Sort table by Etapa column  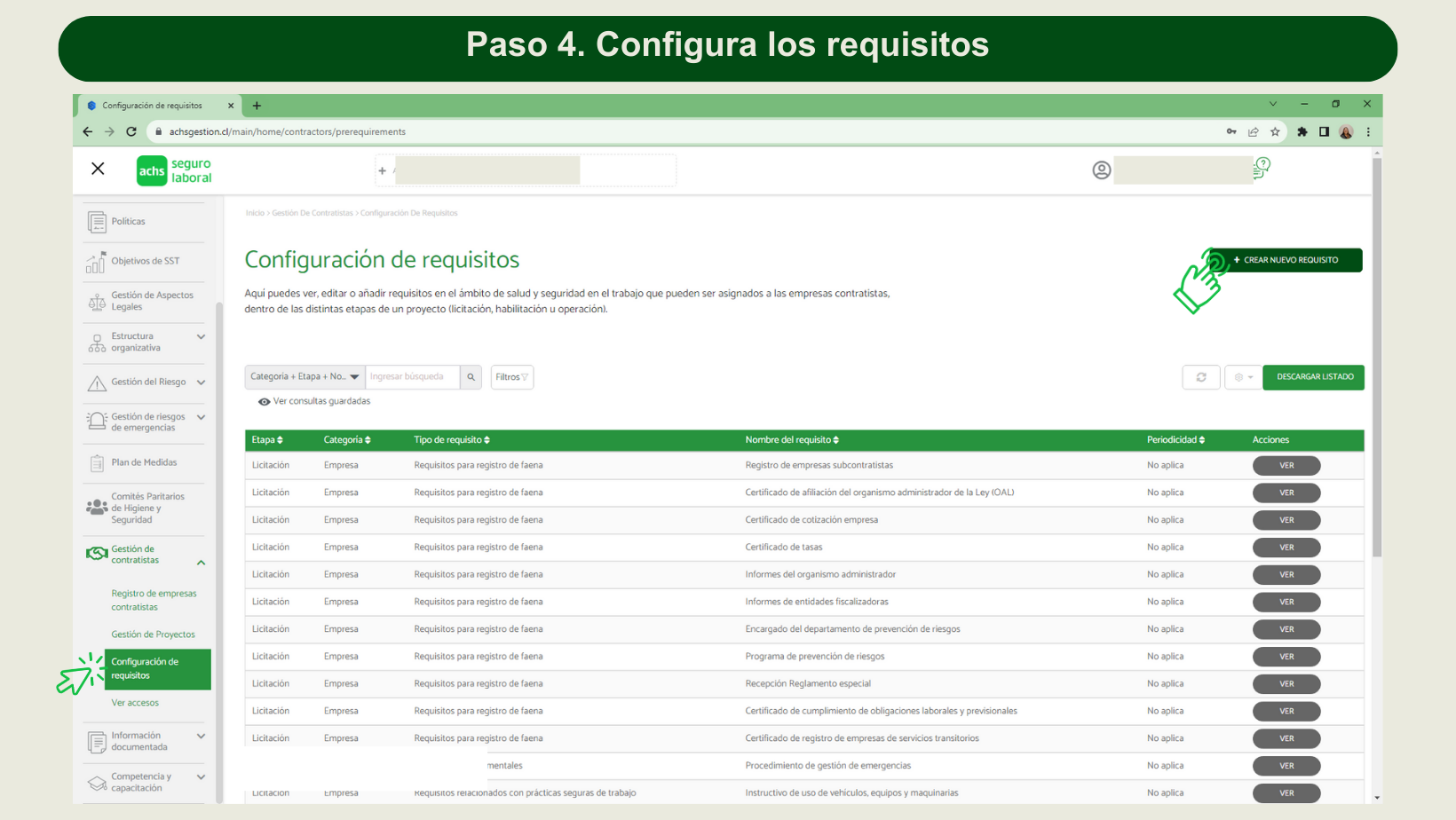tap(267, 440)
